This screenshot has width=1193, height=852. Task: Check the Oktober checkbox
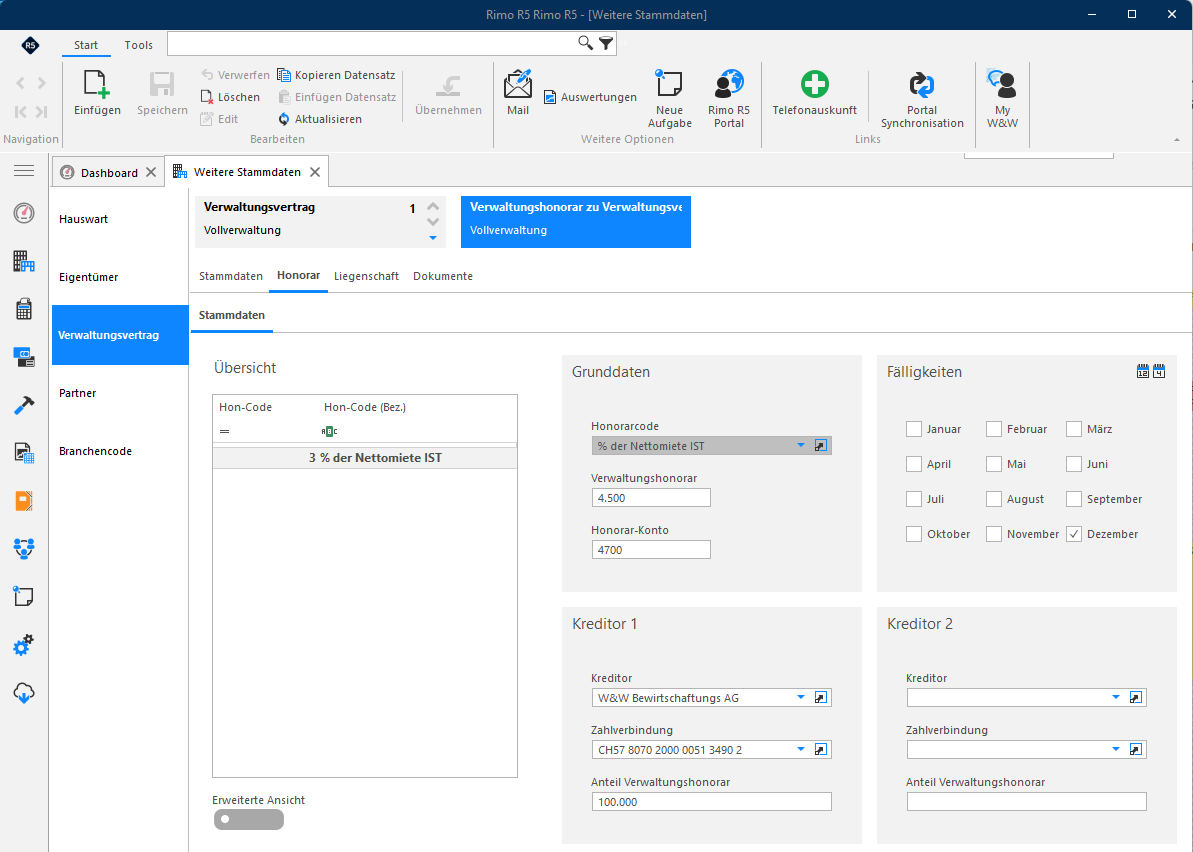coord(914,534)
